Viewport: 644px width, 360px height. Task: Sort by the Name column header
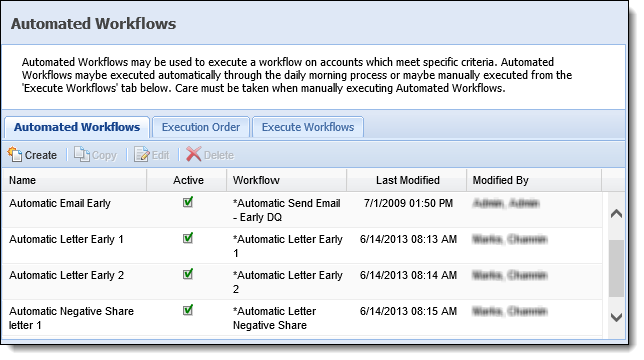pos(74,180)
